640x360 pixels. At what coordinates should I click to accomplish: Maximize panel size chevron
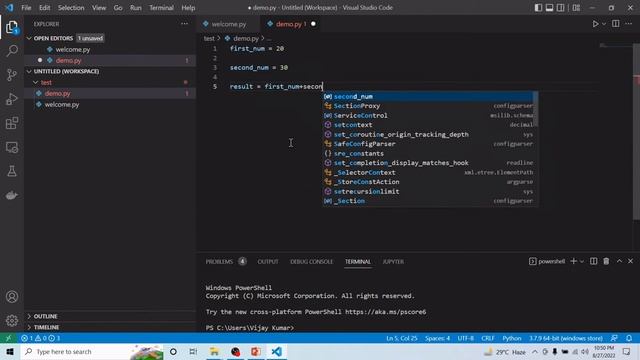click(x=619, y=261)
